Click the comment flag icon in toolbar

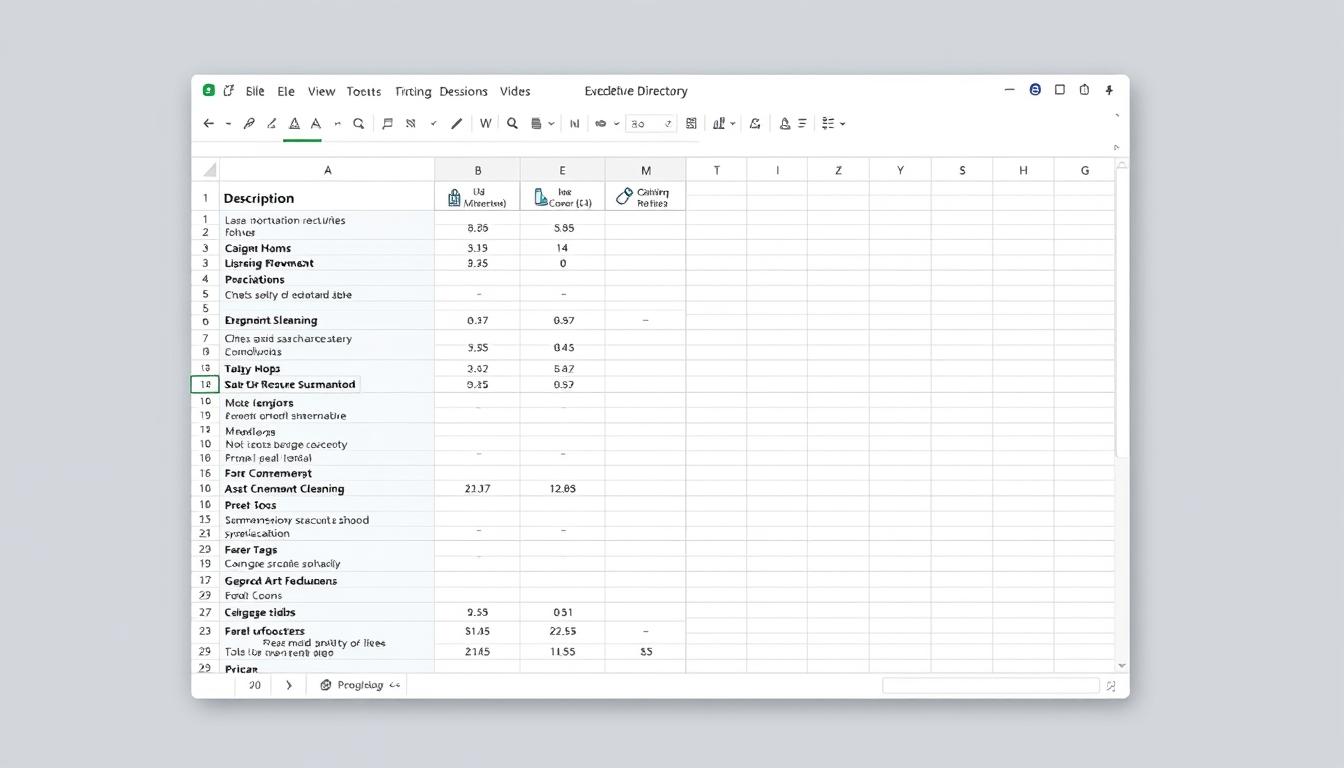coord(388,124)
